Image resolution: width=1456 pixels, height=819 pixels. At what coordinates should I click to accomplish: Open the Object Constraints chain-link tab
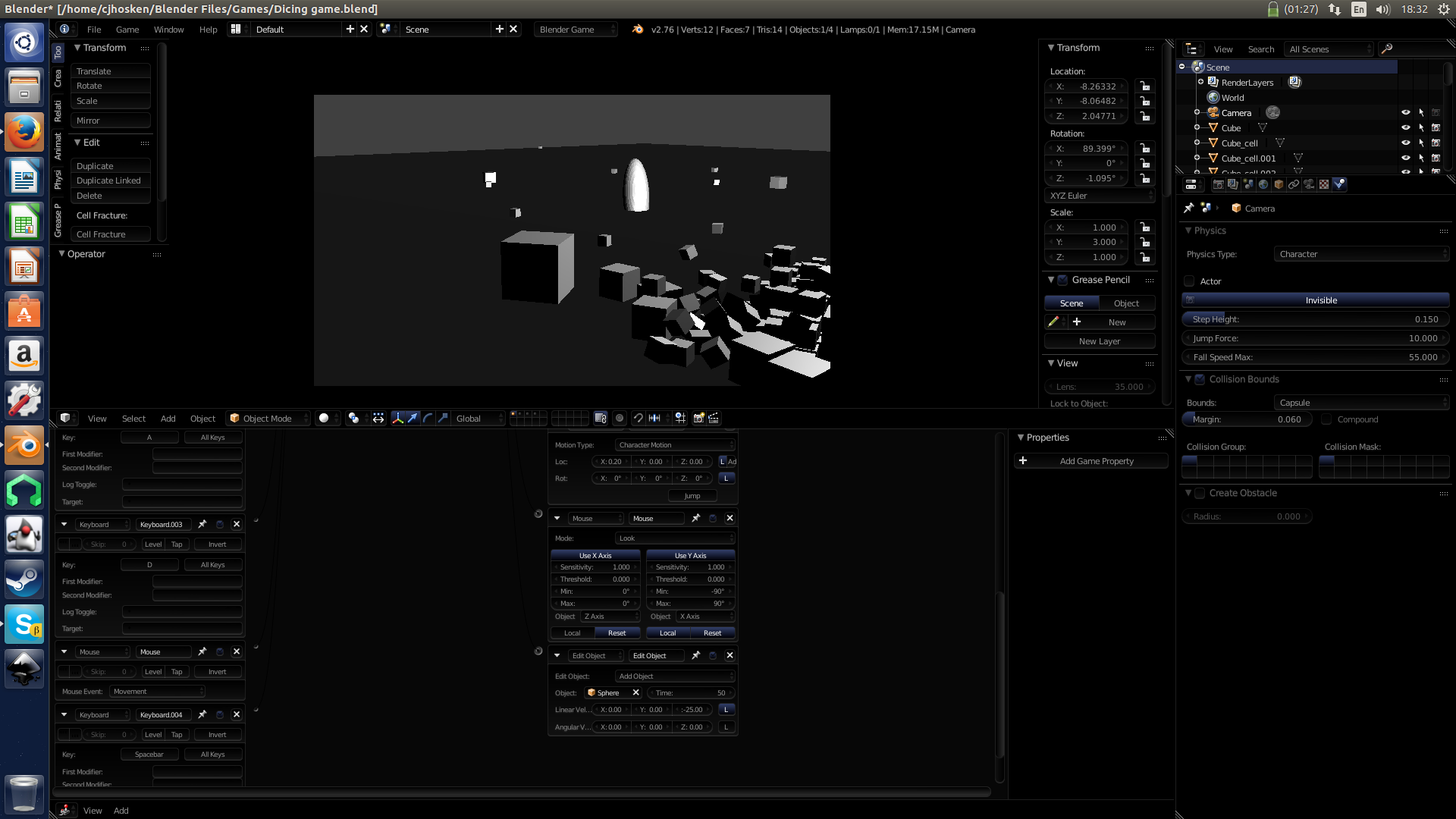coord(1294,184)
